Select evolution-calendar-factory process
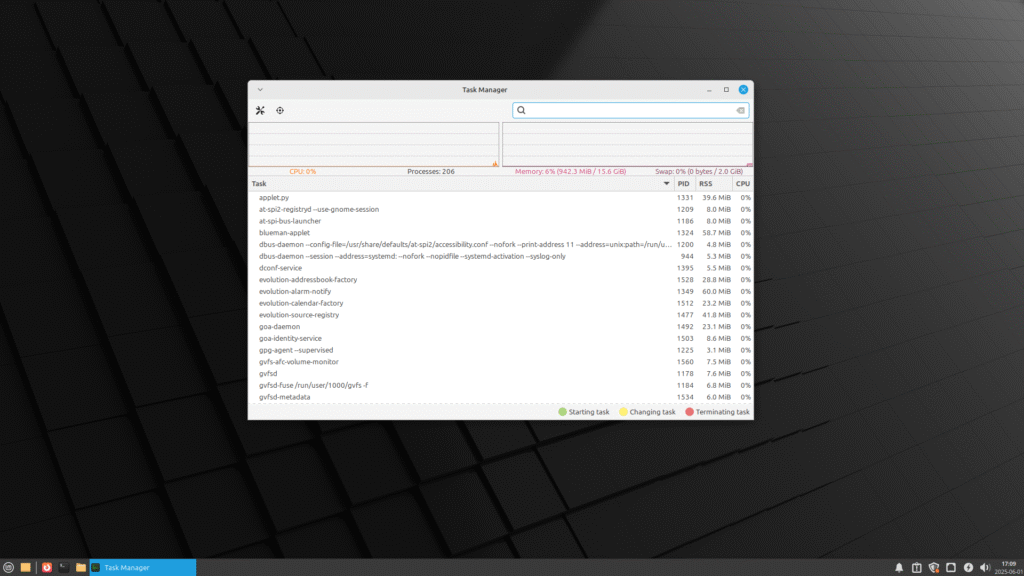This screenshot has height=576, width=1024. [x=500, y=303]
